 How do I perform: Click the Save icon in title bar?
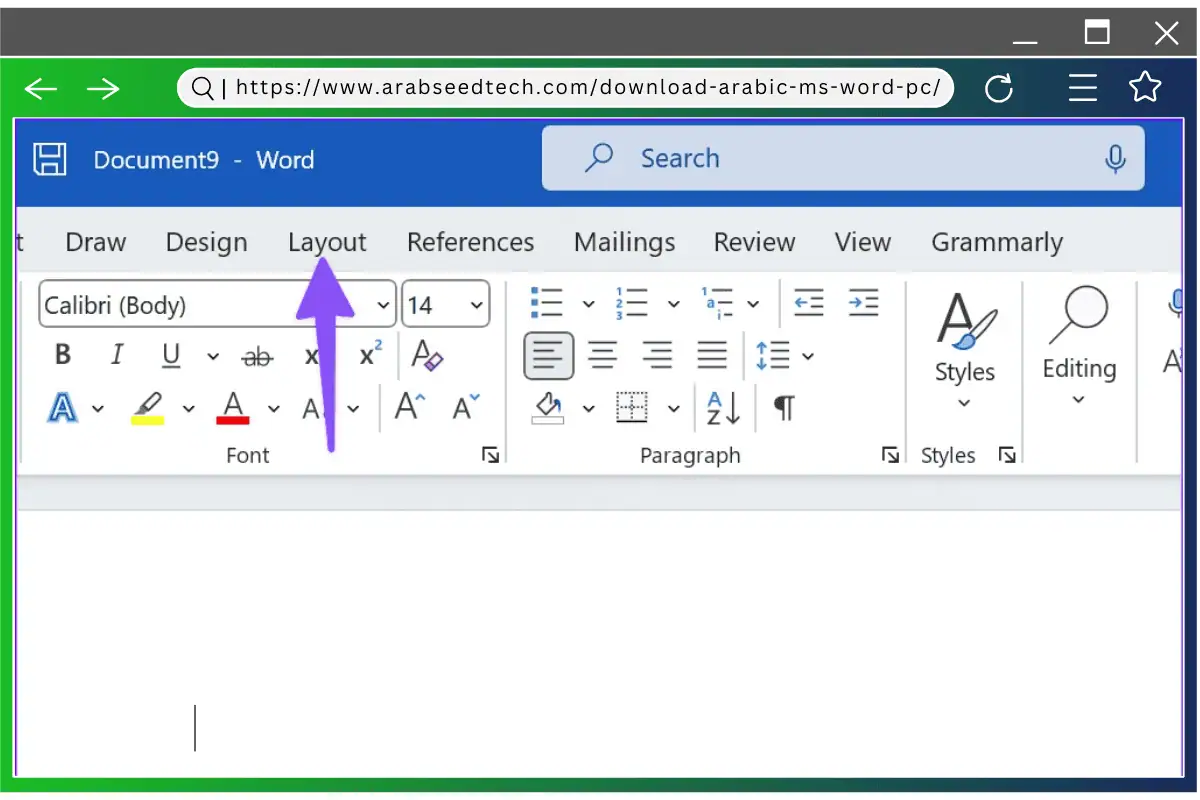(50, 159)
